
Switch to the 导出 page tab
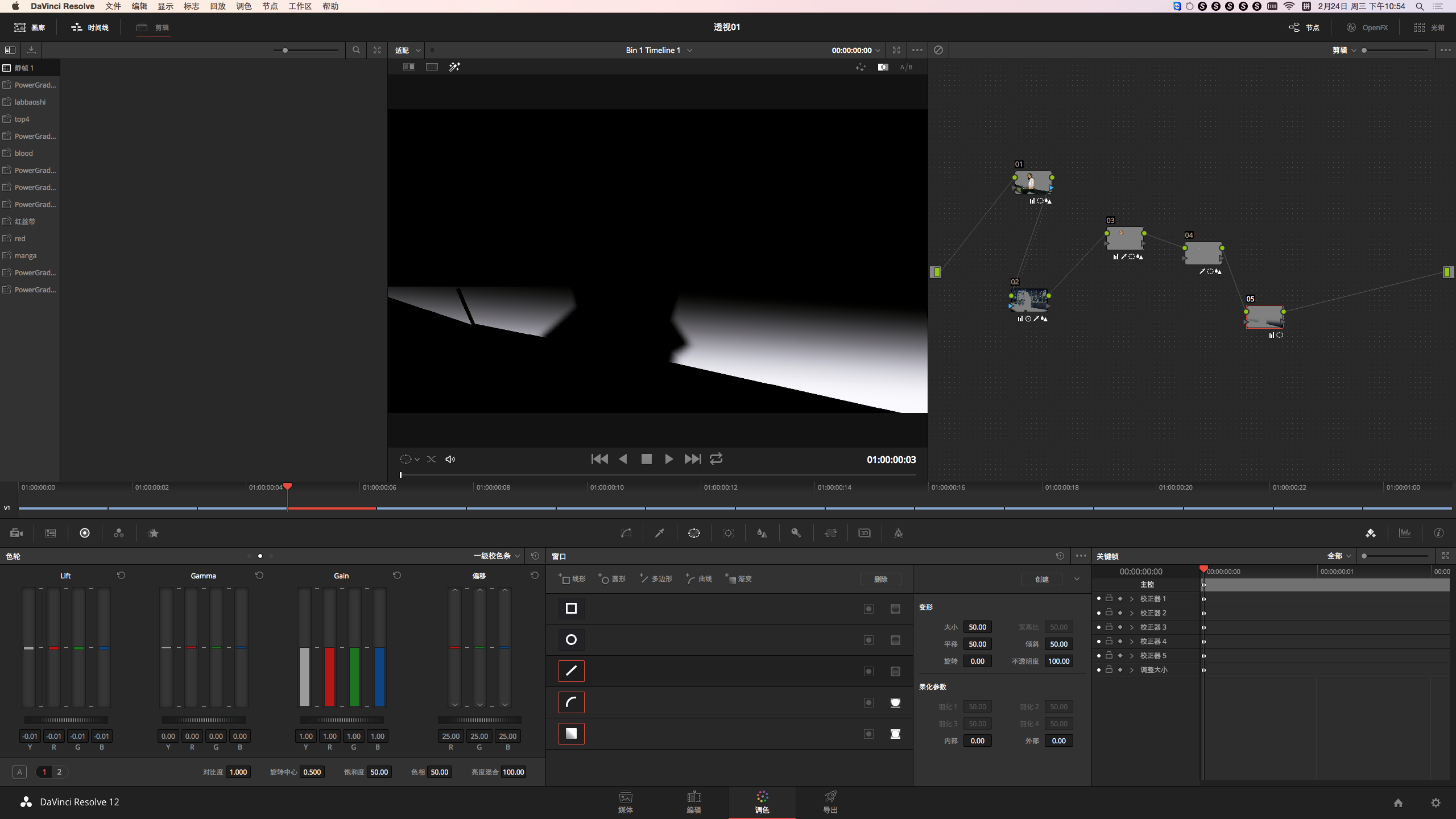point(830,802)
